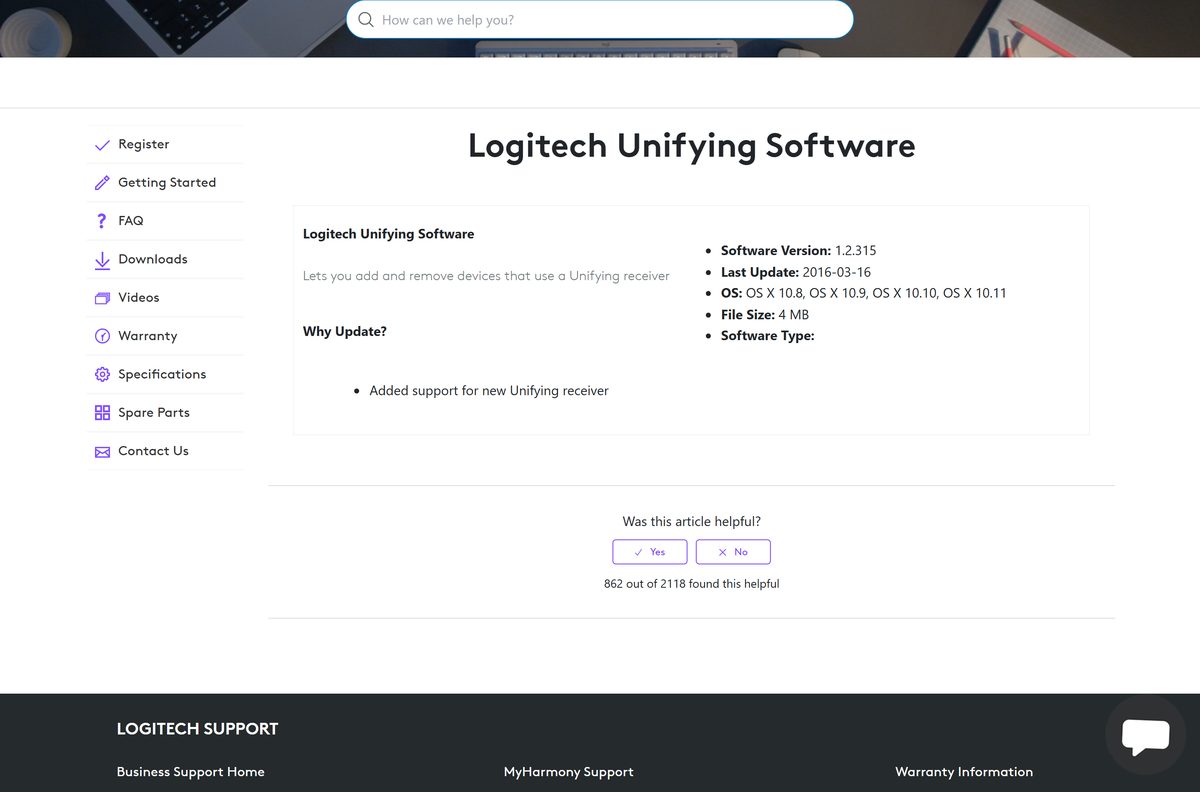Click the 'File Size: 4 MB' line
The image size is (1200, 792).
point(764,315)
